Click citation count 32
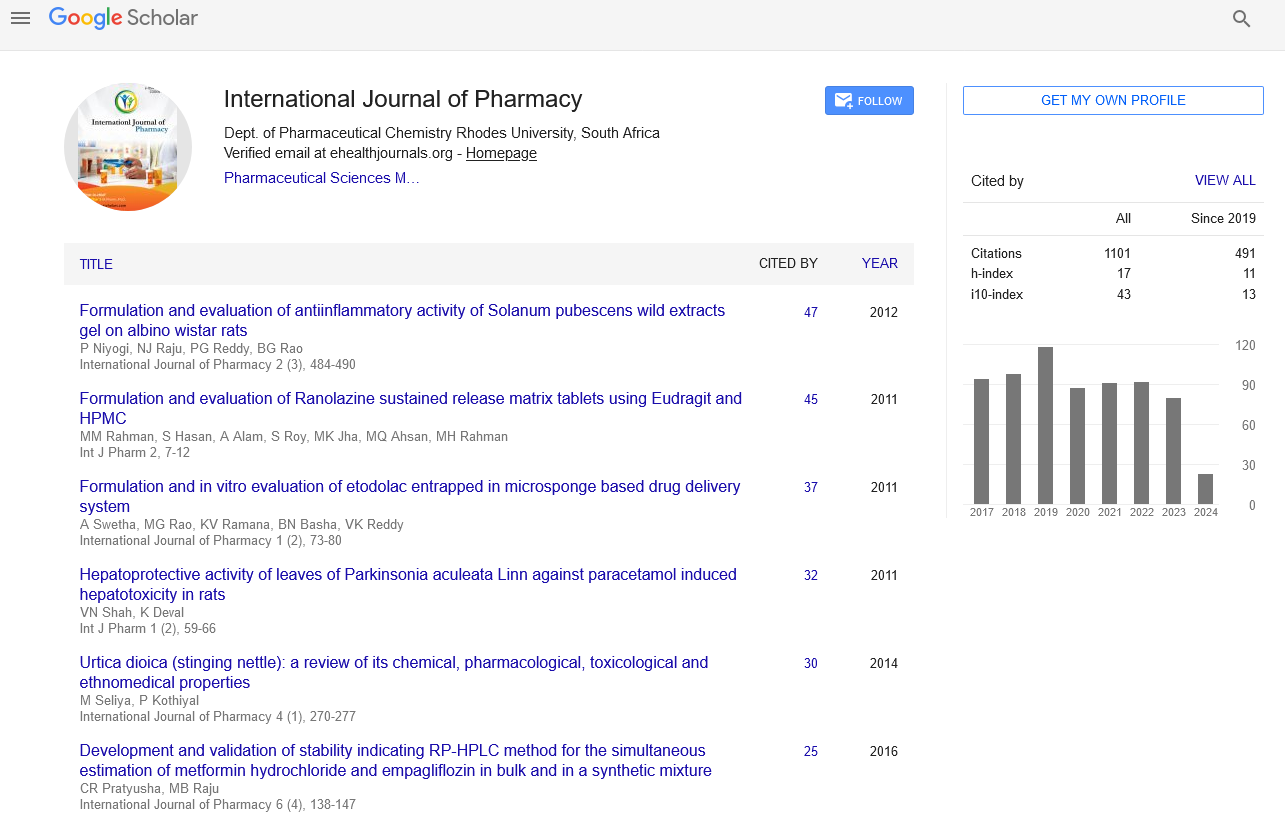 [811, 575]
